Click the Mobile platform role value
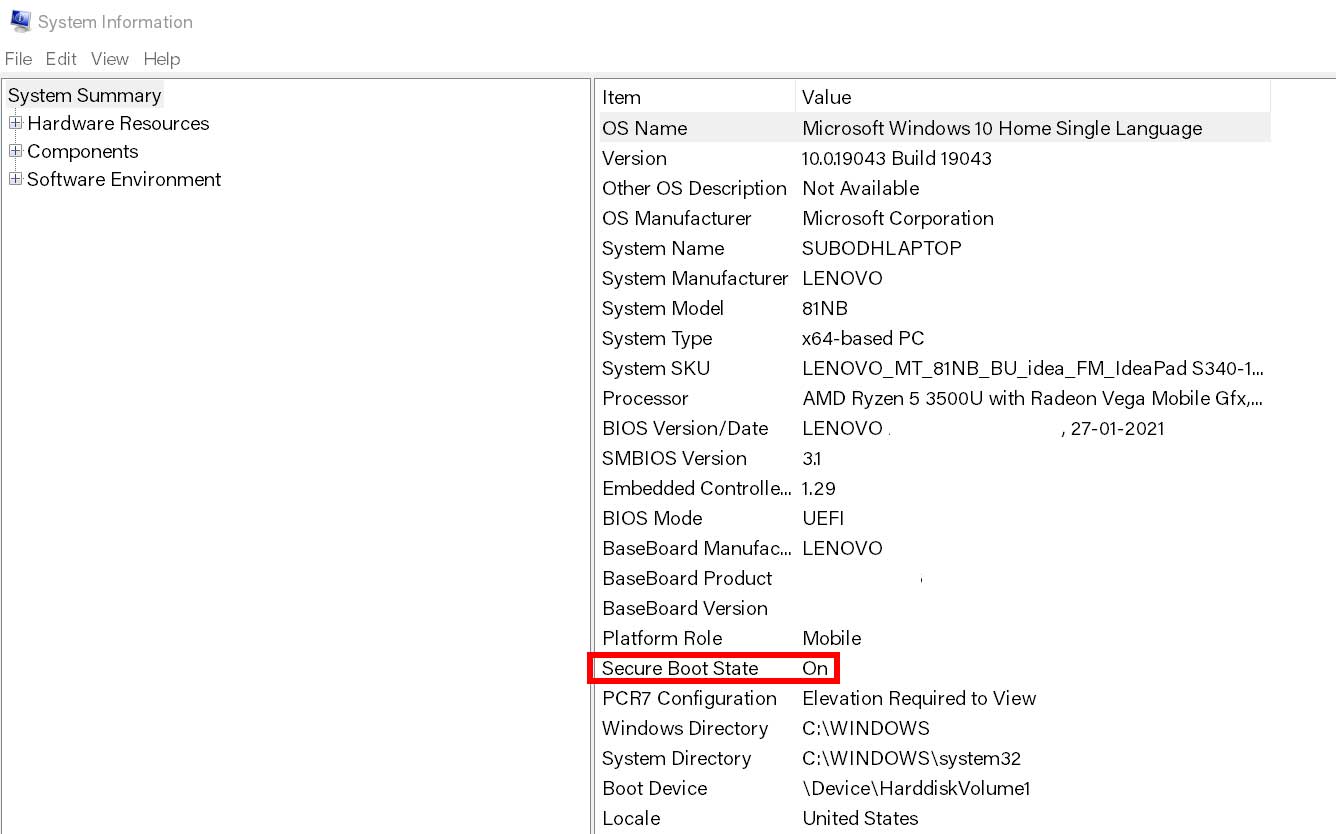The image size is (1336, 834). coord(831,638)
